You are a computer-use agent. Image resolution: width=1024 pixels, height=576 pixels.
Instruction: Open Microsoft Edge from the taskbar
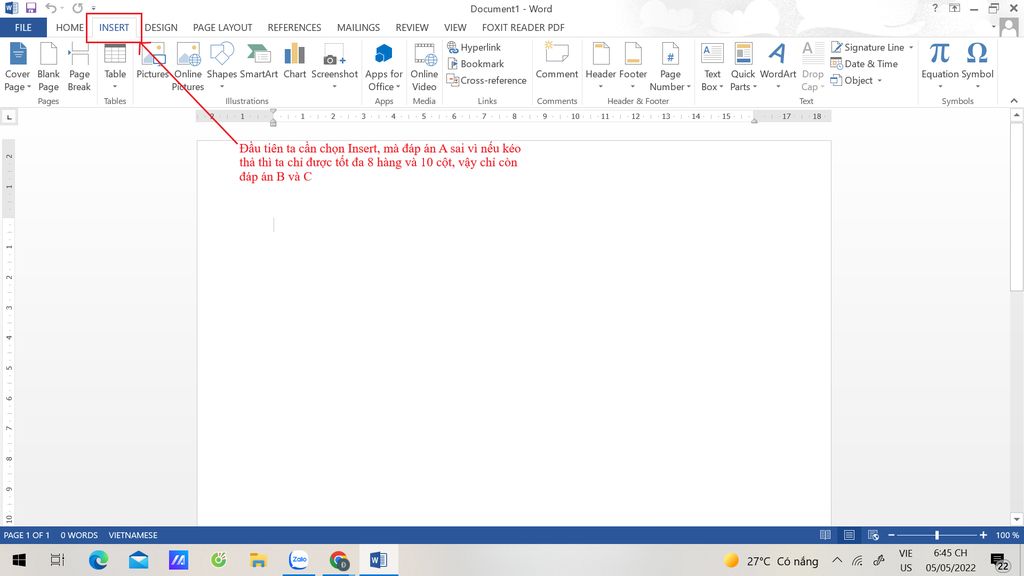click(x=98, y=560)
